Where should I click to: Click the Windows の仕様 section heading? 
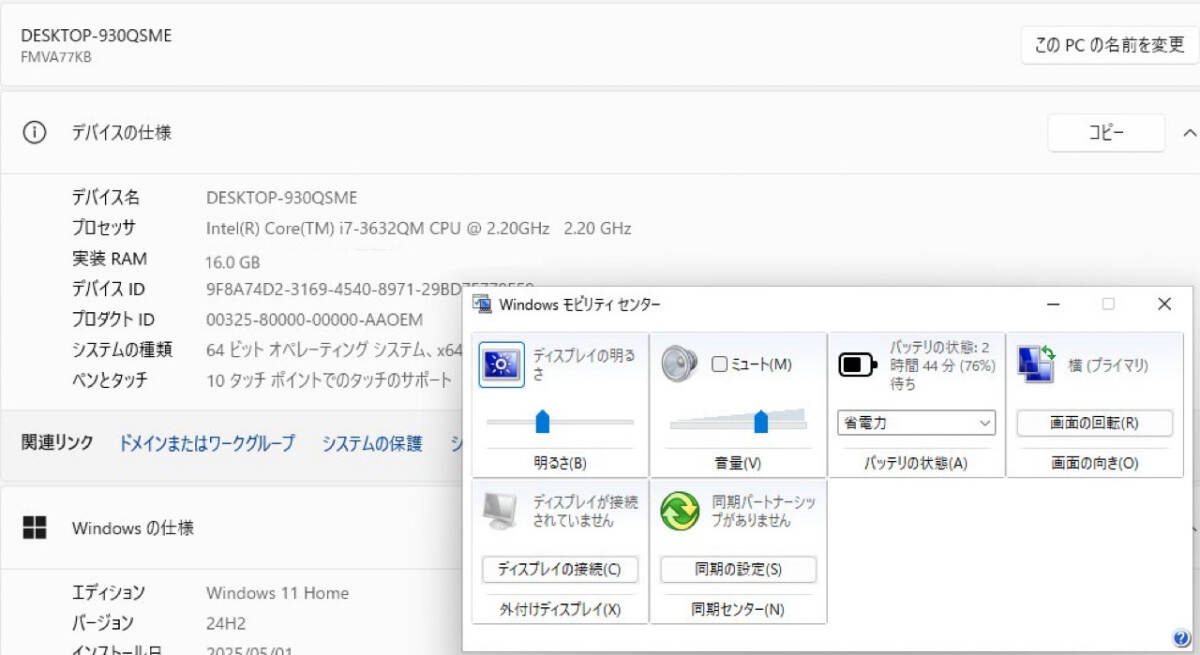point(133,528)
